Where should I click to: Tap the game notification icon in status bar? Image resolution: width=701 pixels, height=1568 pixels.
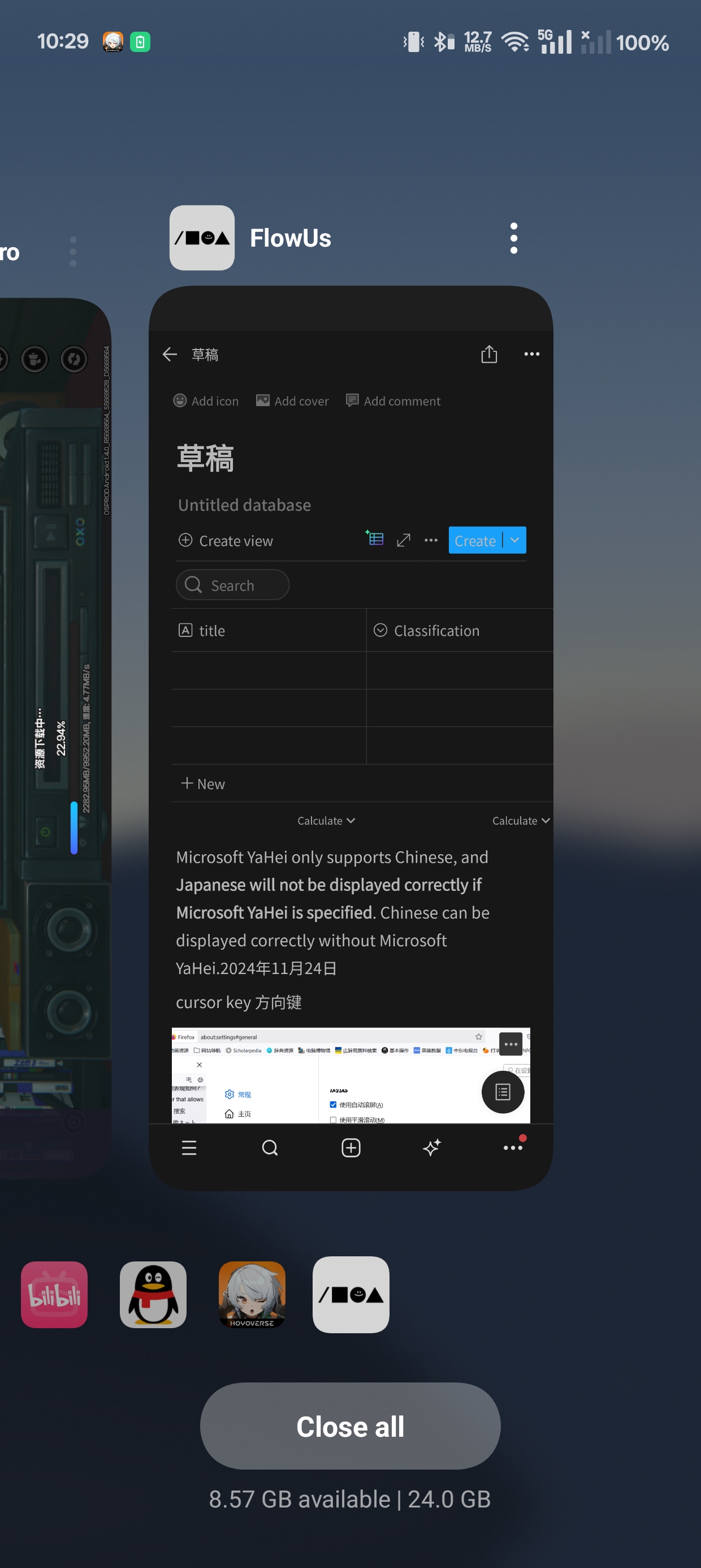point(112,42)
